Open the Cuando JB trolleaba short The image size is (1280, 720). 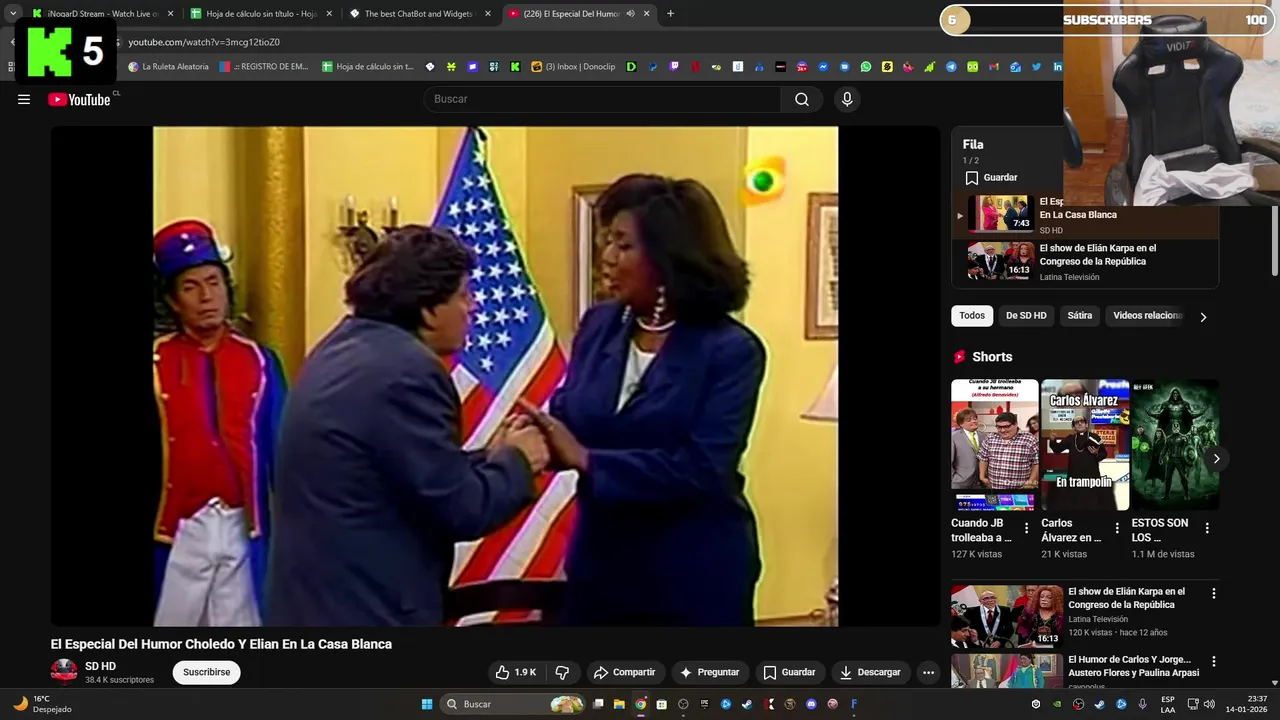point(994,445)
